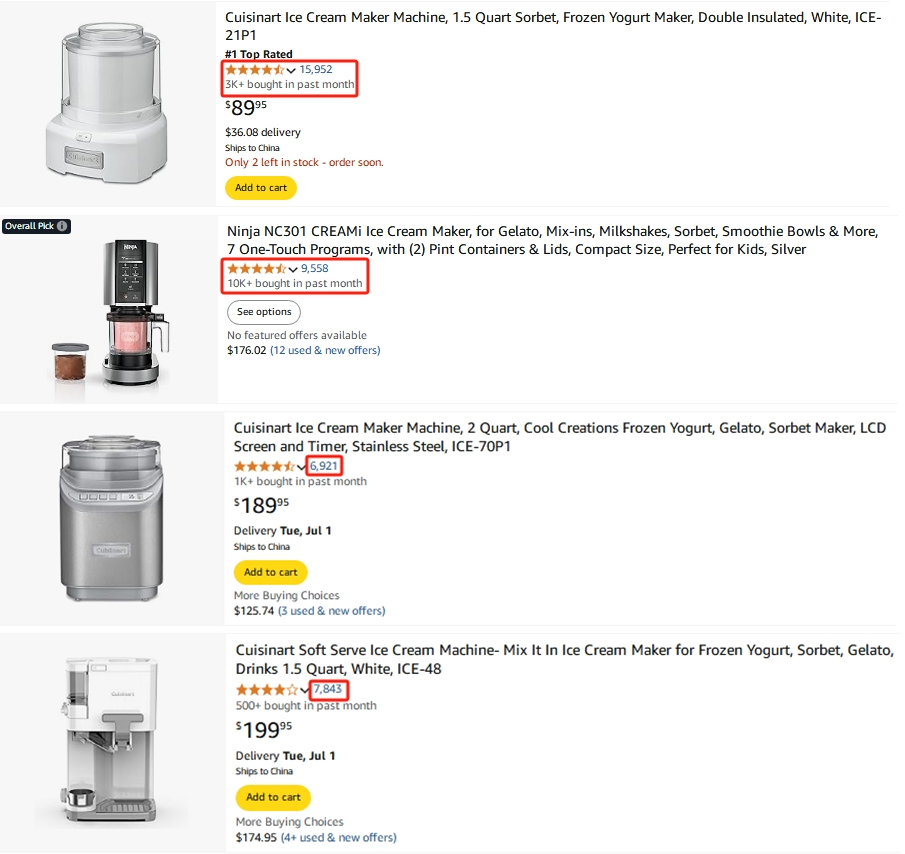
Task: Add the $89.95 Cuisinart ICE-21P1 to cart
Action: pos(261,188)
